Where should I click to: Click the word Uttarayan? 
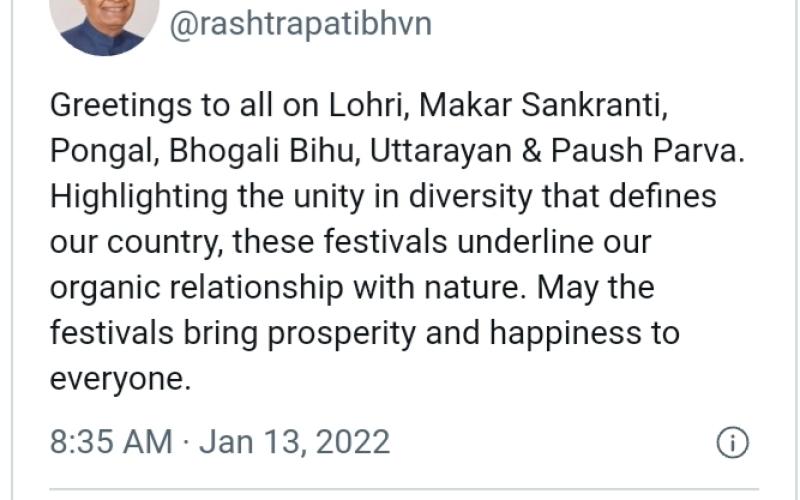point(440,152)
